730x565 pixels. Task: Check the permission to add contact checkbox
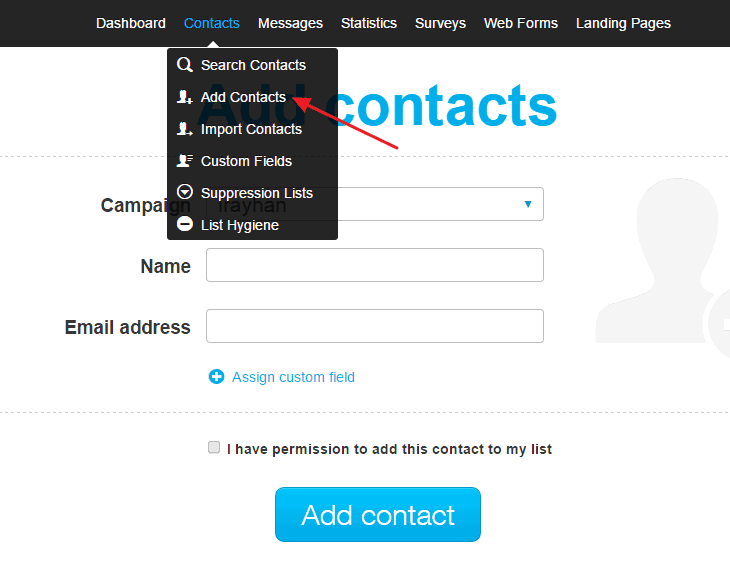tap(214, 448)
